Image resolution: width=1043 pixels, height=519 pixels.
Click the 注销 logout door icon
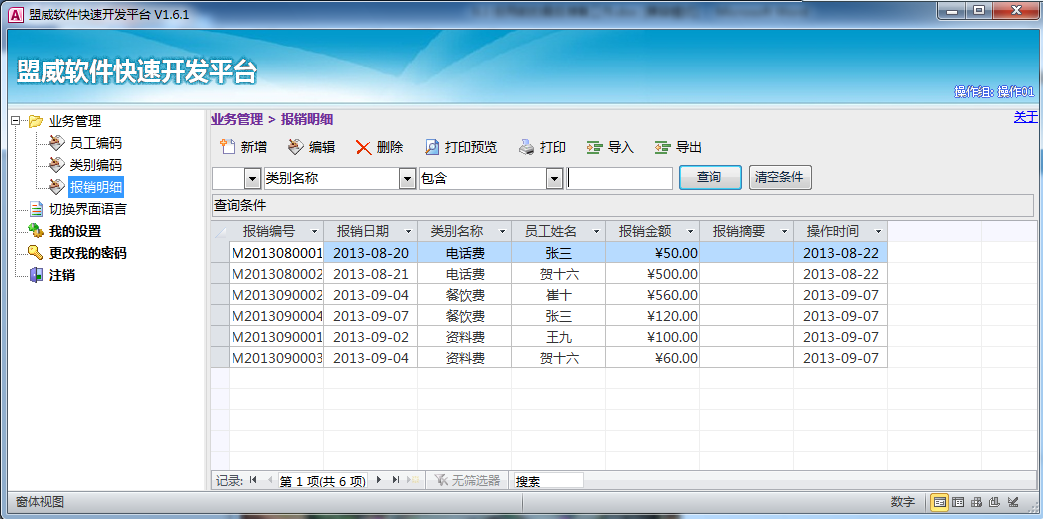click(x=36, y=275)
